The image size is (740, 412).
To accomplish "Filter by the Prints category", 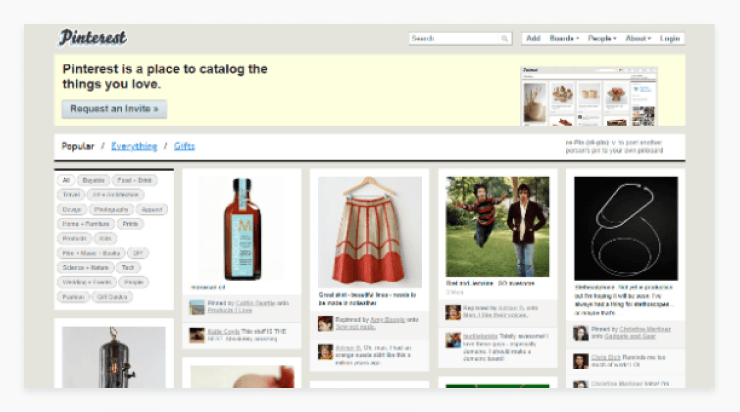I will (x=130, y=224).
